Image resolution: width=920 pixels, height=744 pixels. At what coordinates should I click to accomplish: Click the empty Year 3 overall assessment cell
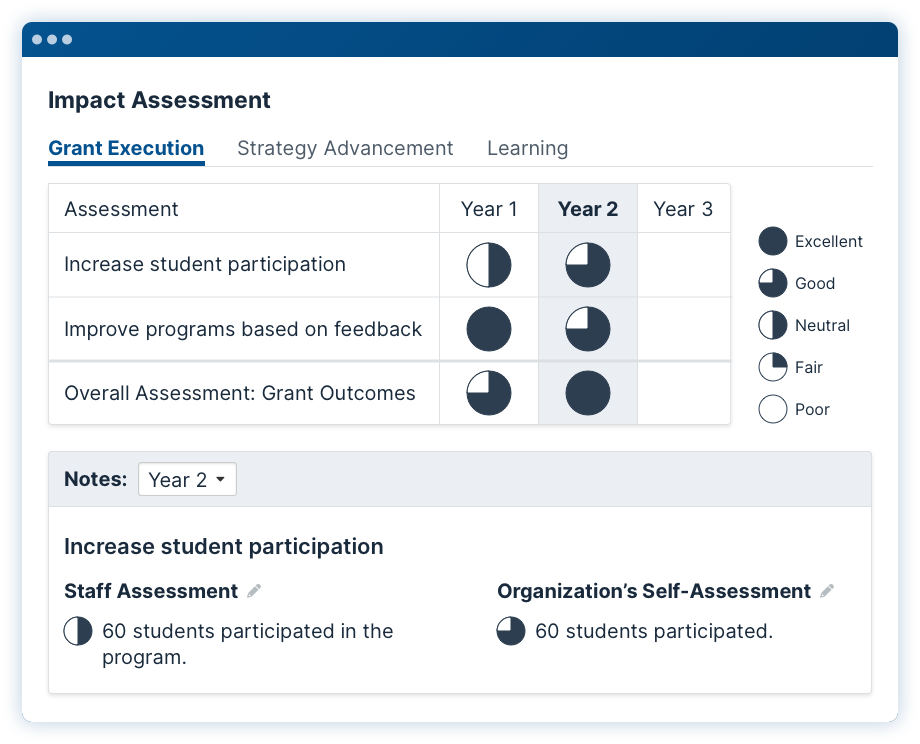684,393
